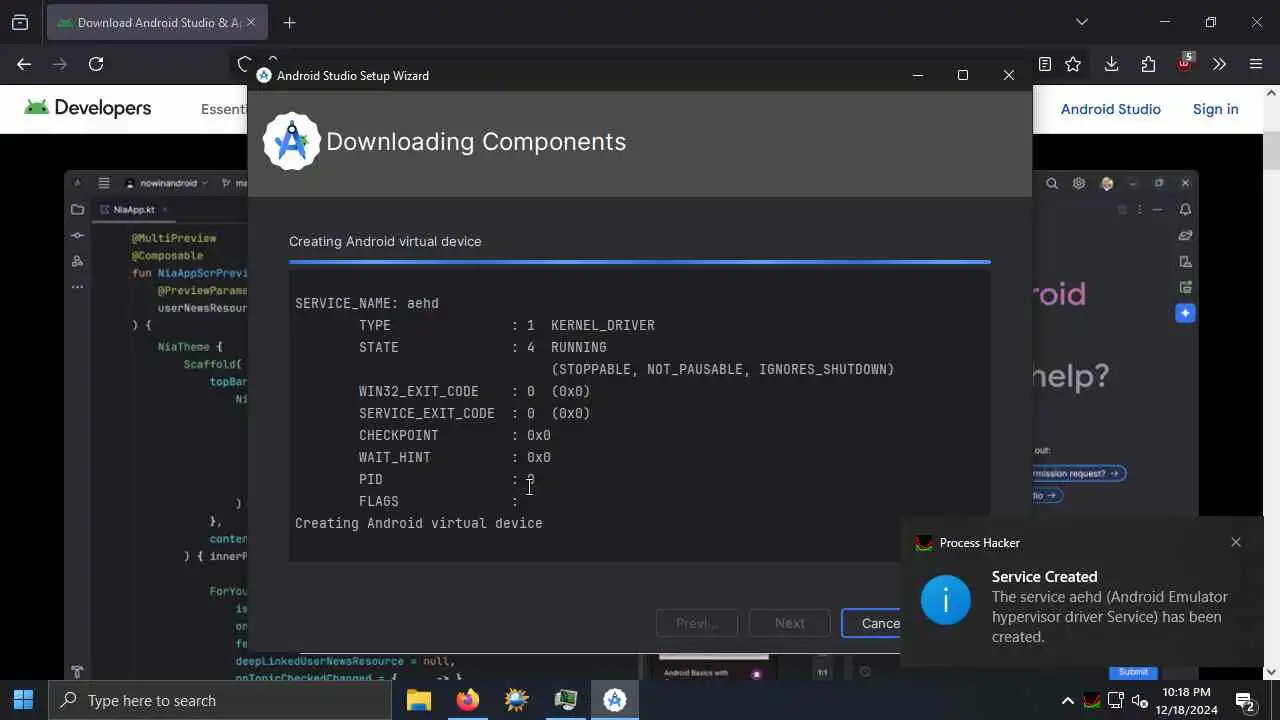
Task: Click the page scrollbar down arrow
Action: coord(1271,672)
